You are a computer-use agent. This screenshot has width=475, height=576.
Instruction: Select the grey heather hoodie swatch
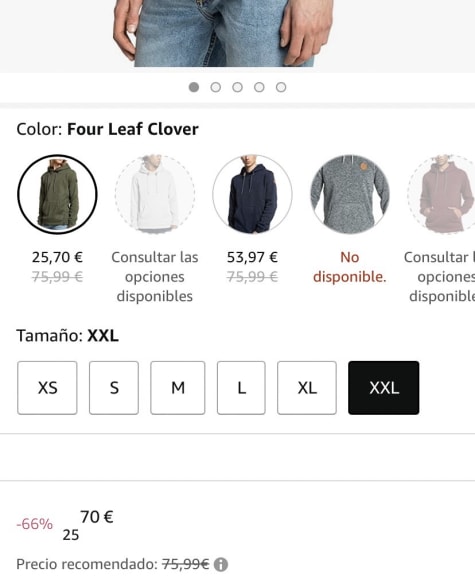[350, 194]
